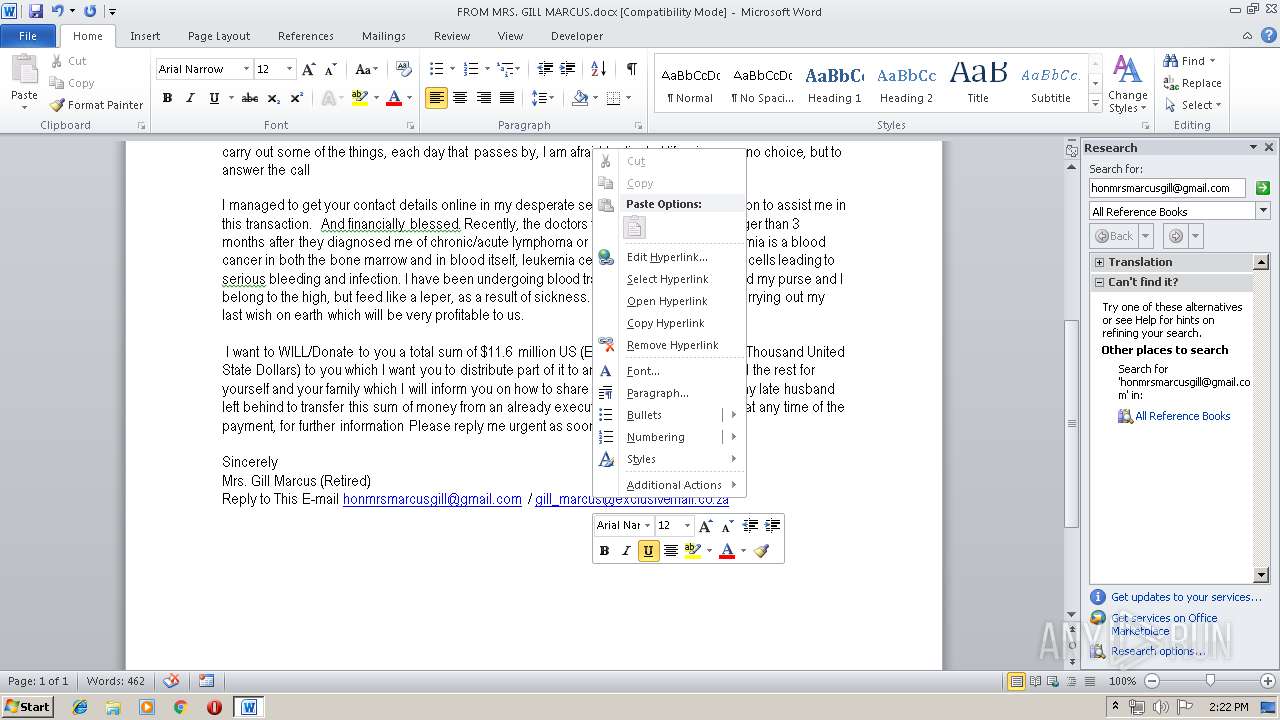This screenshot has width=1280, height=720.
Task: Sort the selected text alphabetically
Action: [x=598, y=69]
